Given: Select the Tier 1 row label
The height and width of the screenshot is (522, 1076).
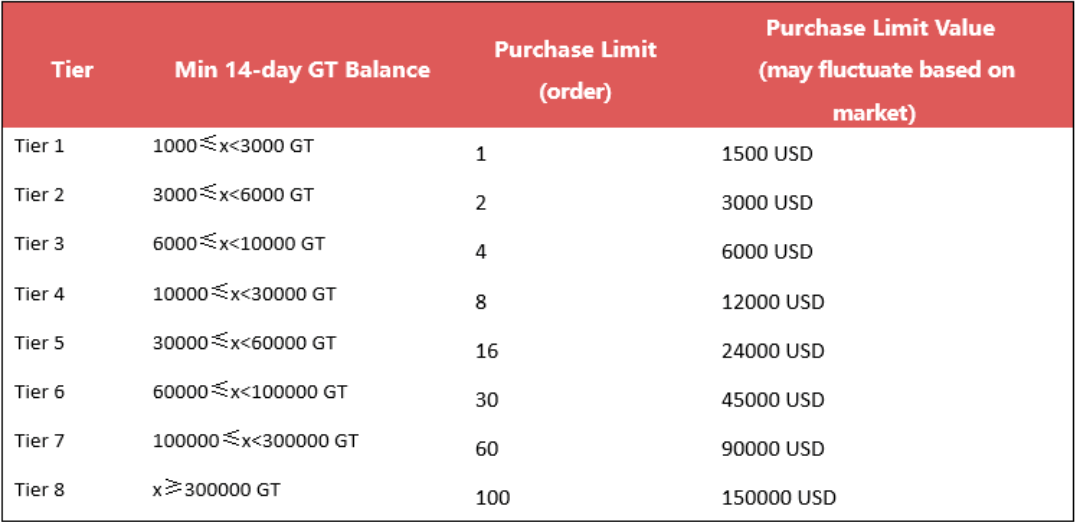Looking at the screenshot, I should point(39,146).
